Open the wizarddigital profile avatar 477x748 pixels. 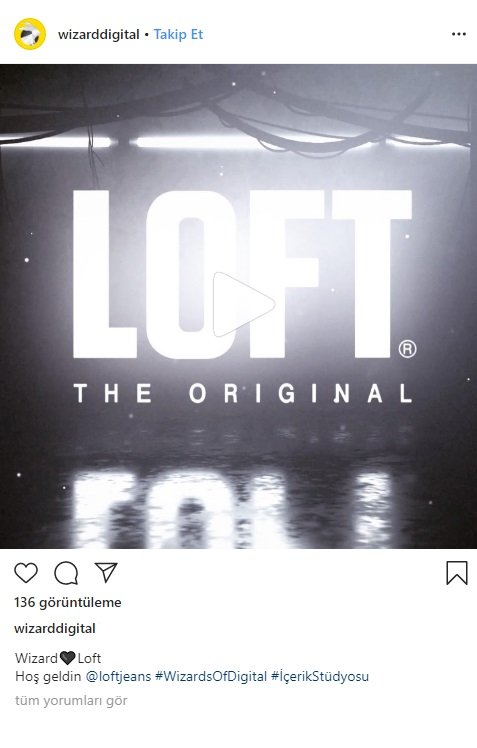coord(30,34)
